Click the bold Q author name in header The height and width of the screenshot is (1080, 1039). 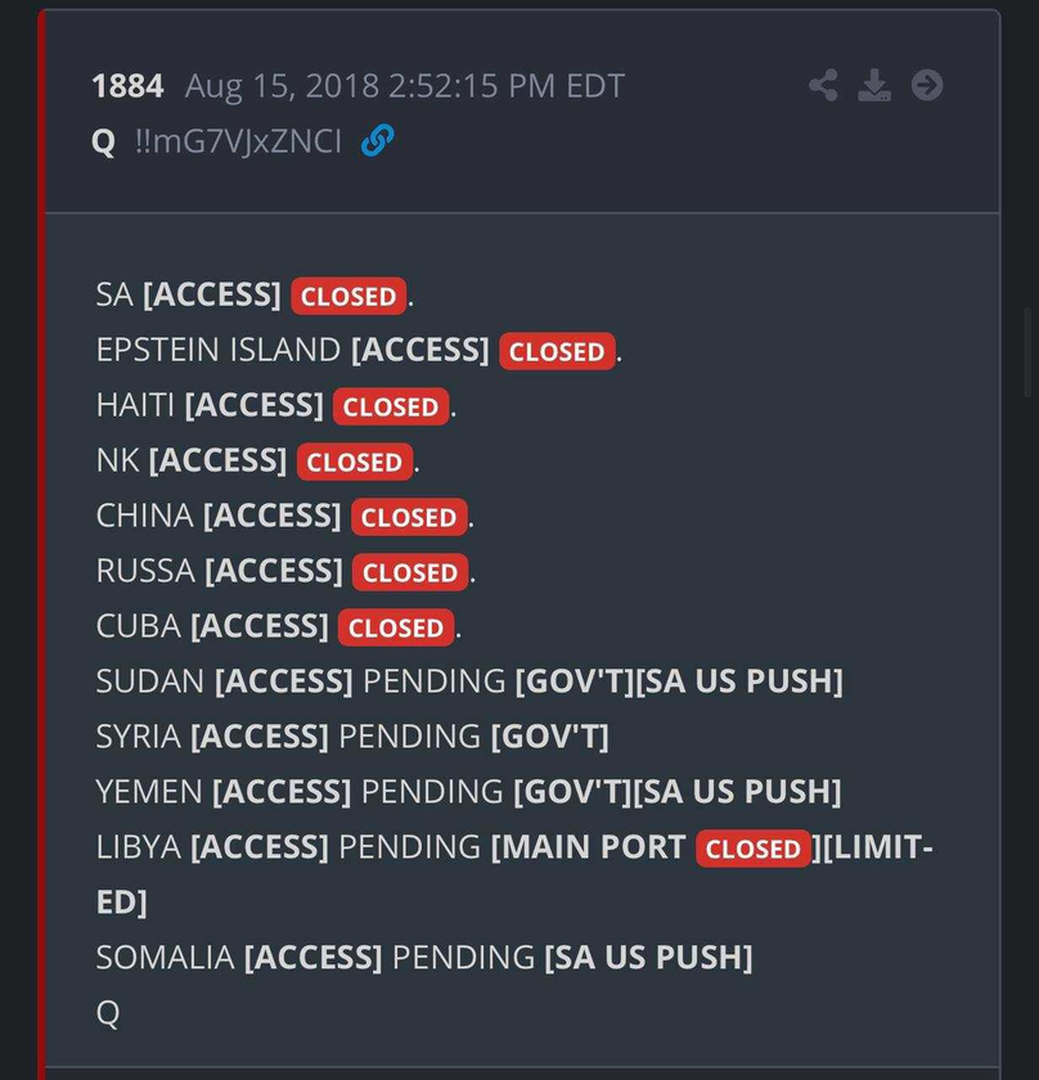point(103,141)
